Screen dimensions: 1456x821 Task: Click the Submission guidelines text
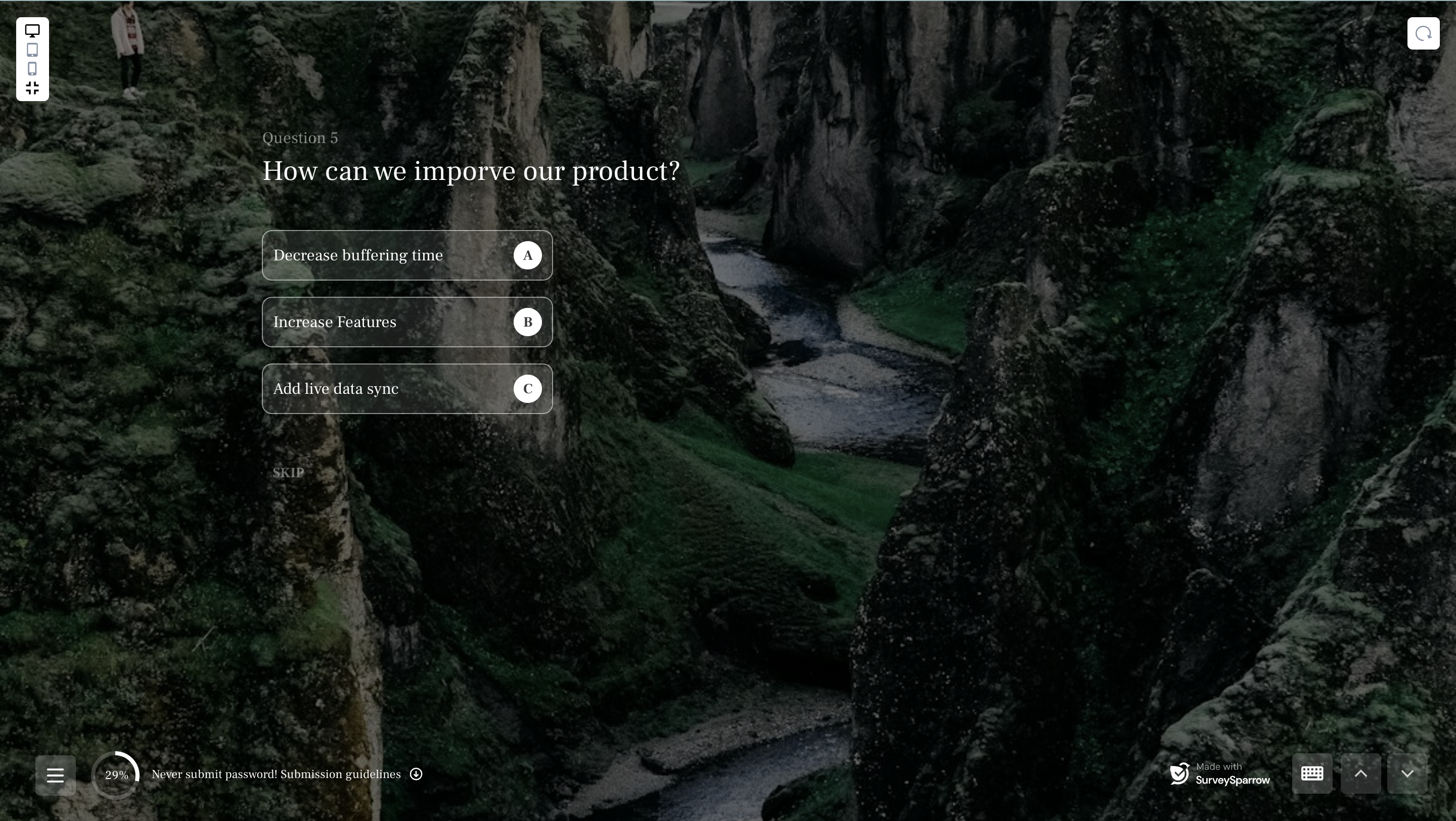coord(340,774)
